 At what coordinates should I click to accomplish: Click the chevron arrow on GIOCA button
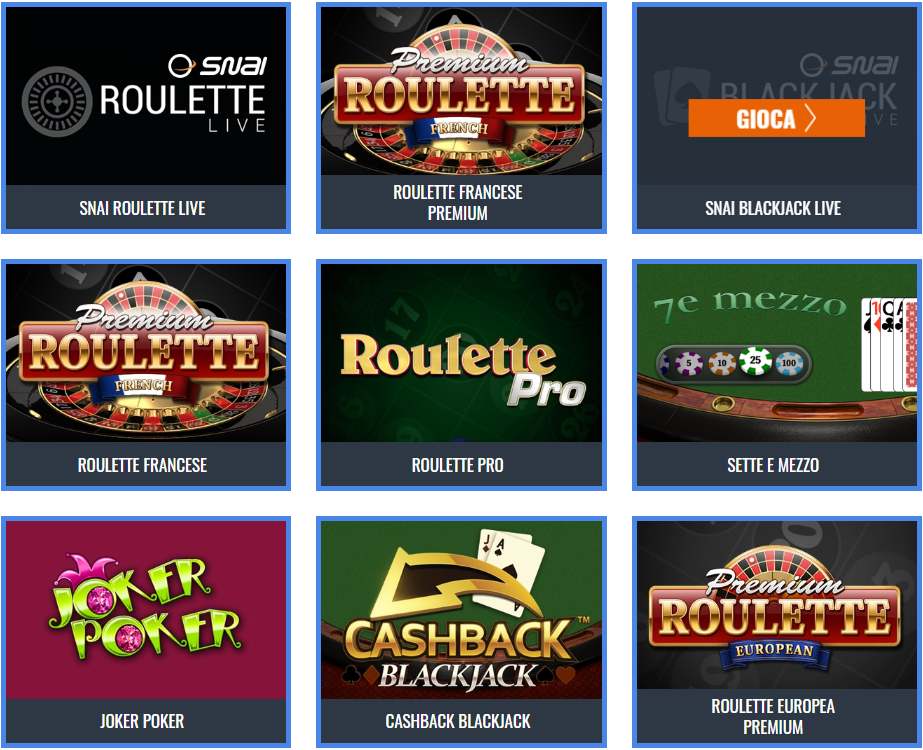pos(811,118)
